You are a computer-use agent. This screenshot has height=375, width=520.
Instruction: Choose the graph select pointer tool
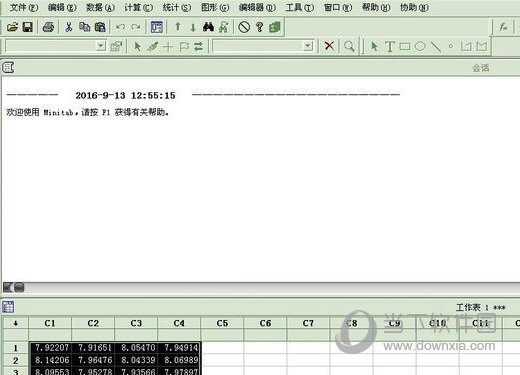[137, 46]
